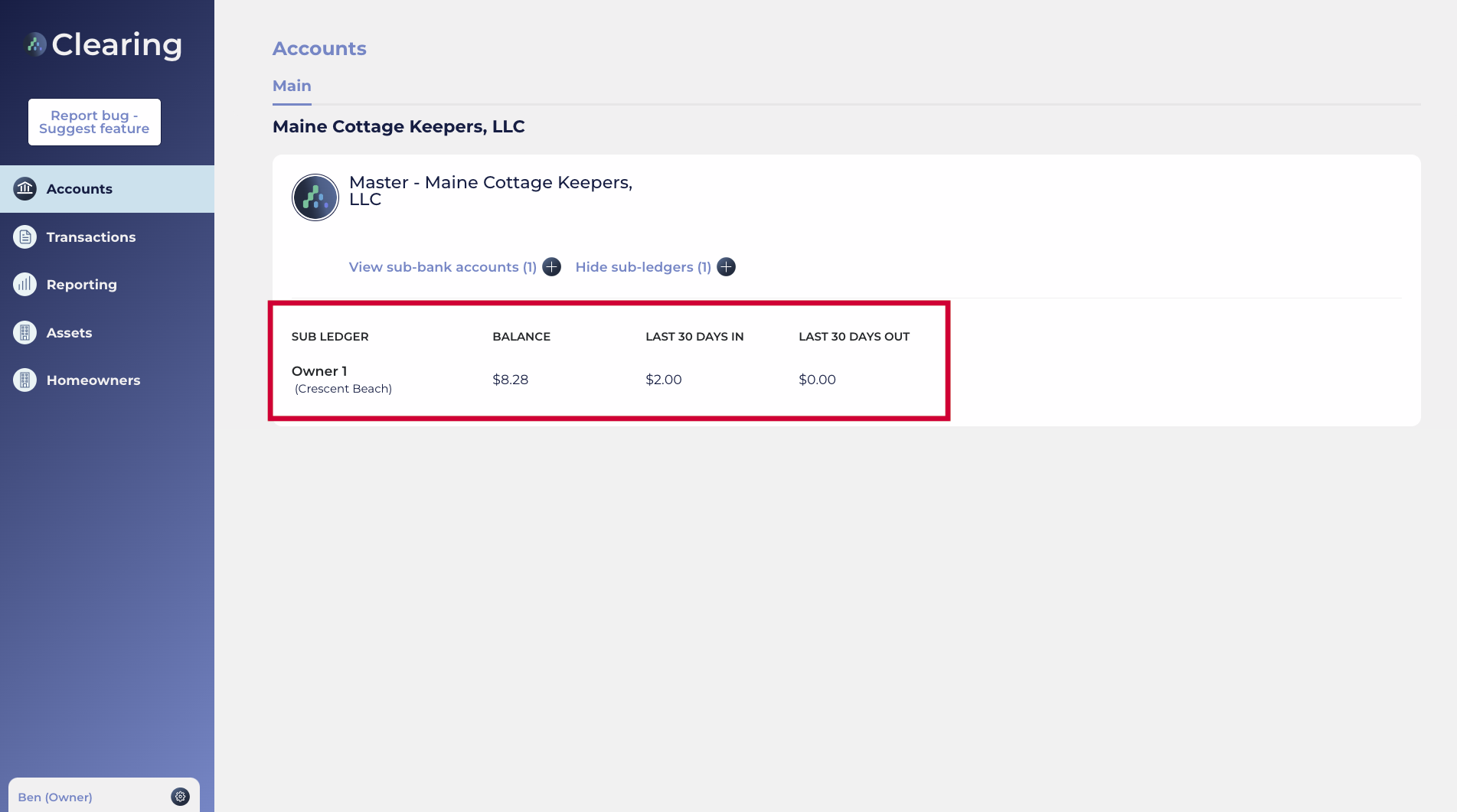Open settings gear next to Ben (Owner)
This screenshot has width=1457, height=812.
pos(180,797)
